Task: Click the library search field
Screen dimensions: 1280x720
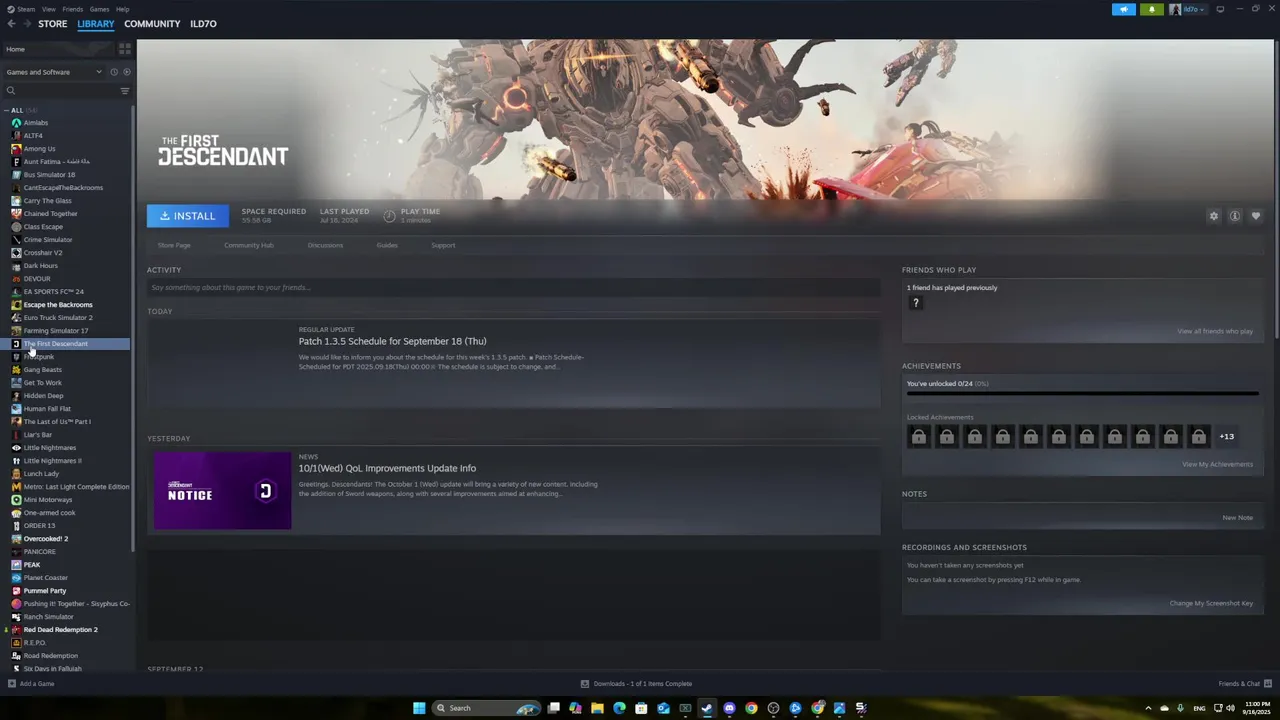Action: 60,91
